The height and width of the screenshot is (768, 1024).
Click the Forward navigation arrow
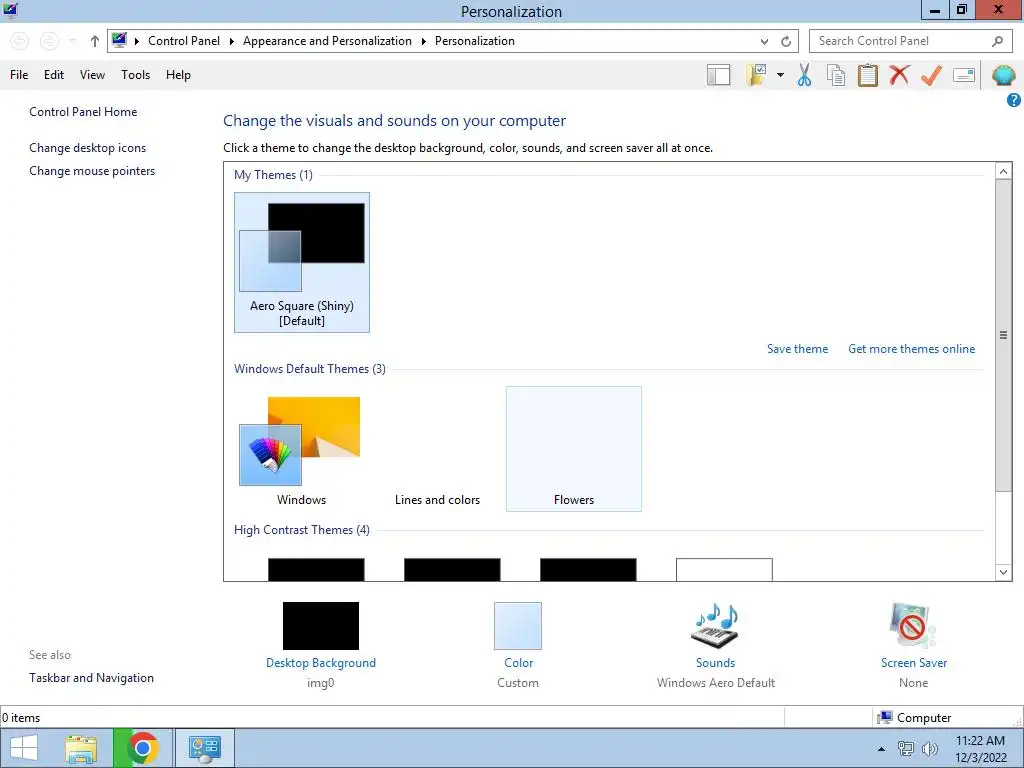pos(49,41)
